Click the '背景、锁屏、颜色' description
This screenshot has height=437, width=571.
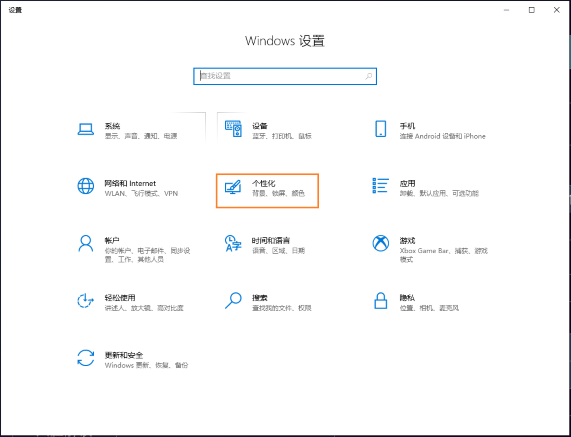pos(279,193)
